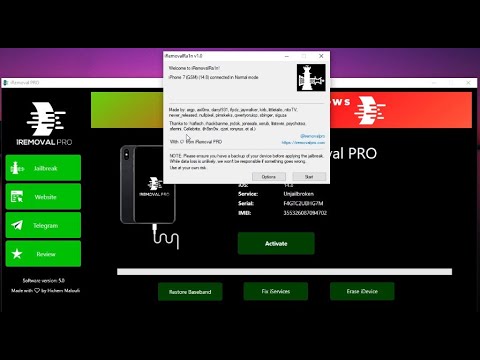
Task: Click the Made with heart credit text
Action: [x=45, y=290]
